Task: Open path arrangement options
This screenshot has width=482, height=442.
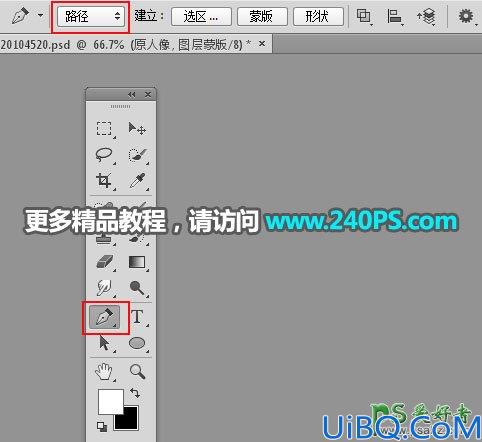Action: [x=426, y=16]
